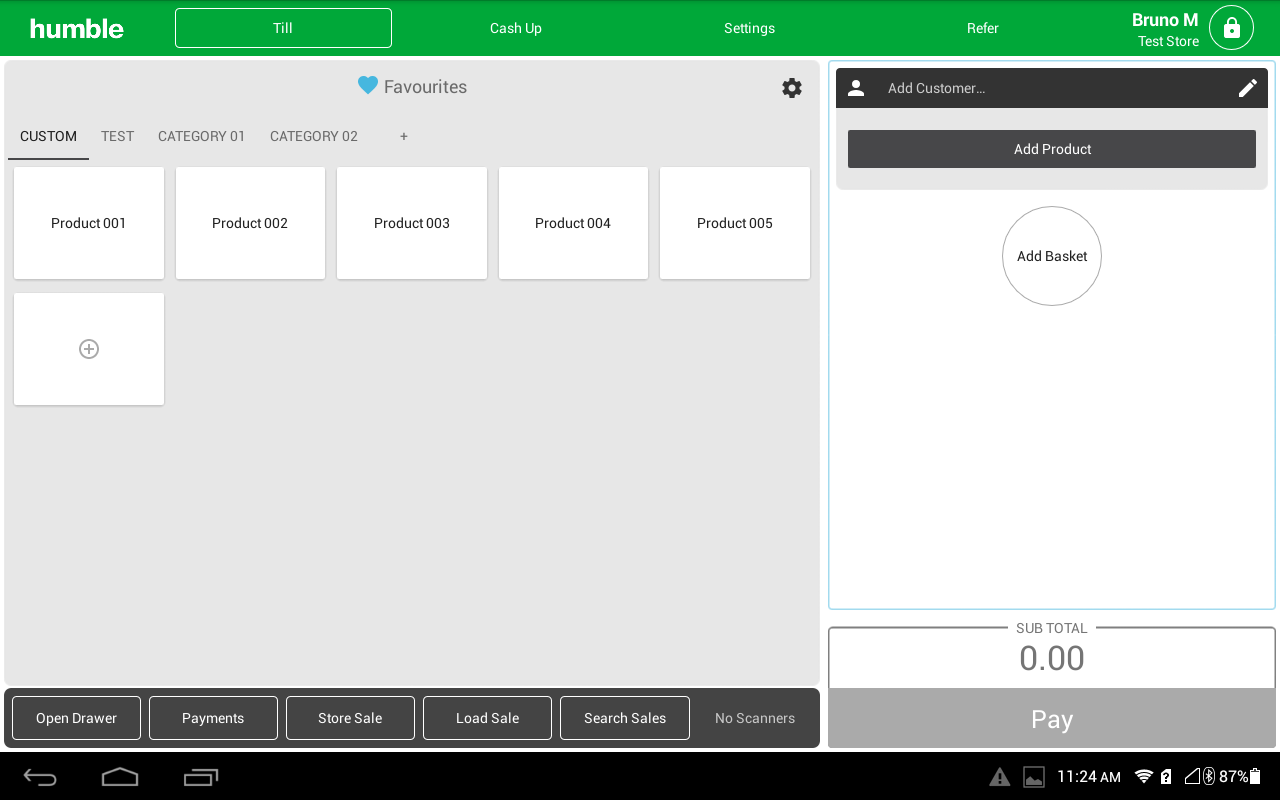
Task: Add a new favourites tab with the plus
Action: [404, 137]
